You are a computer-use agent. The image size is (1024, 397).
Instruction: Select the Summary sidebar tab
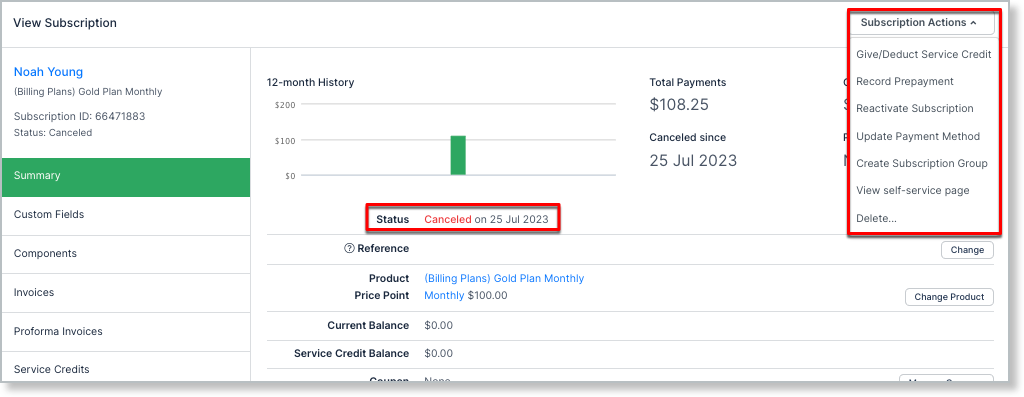(x=126, y=177)
